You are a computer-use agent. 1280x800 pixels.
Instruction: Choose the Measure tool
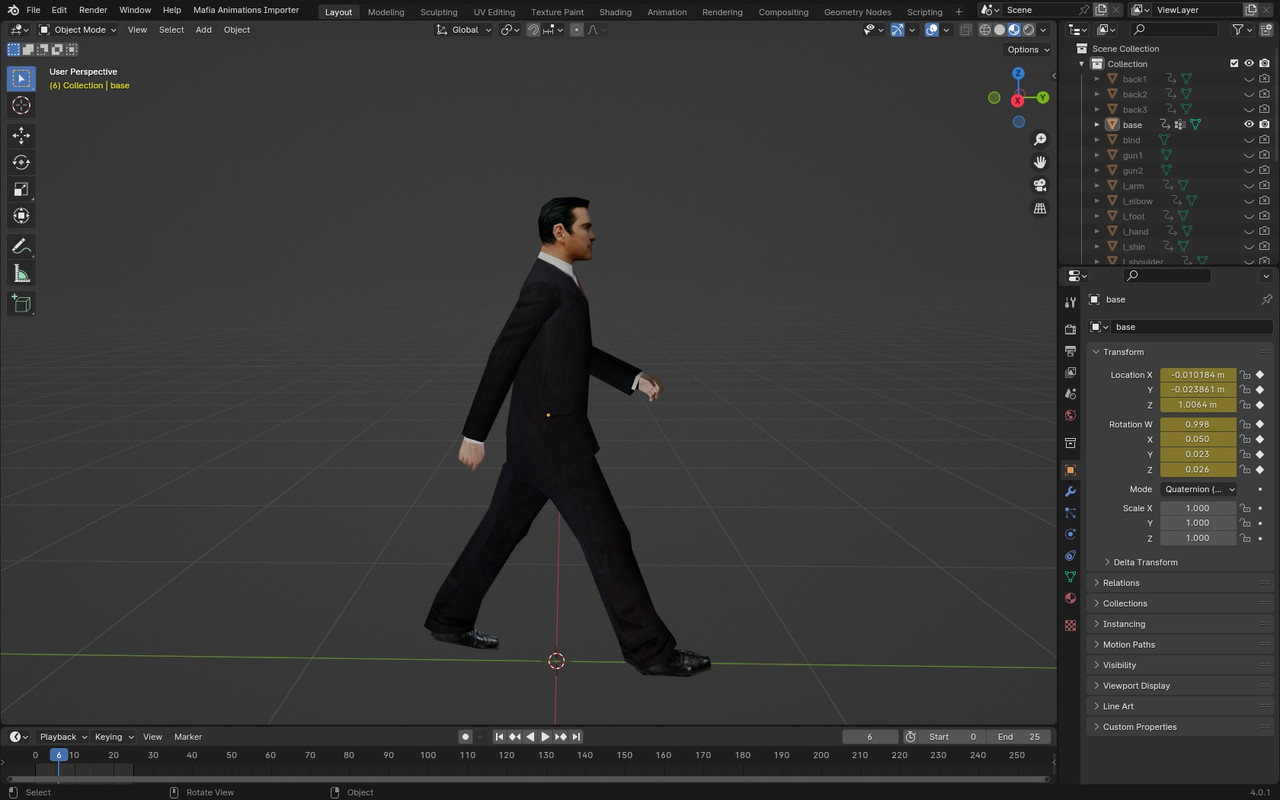[21, 273]
